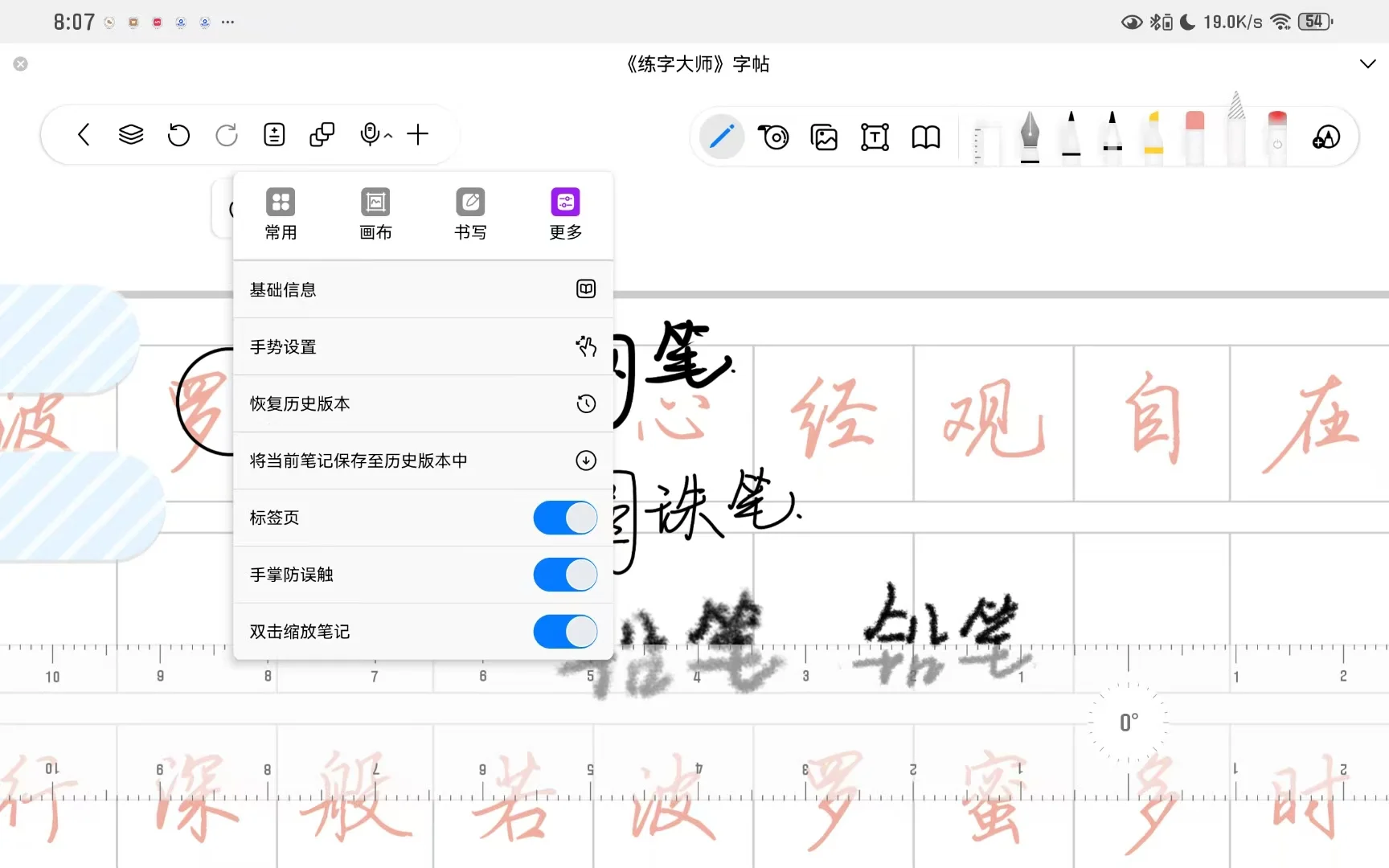Tap the ruler's 0° angle indicator

pyautogui.click(x=1129, y=723)
